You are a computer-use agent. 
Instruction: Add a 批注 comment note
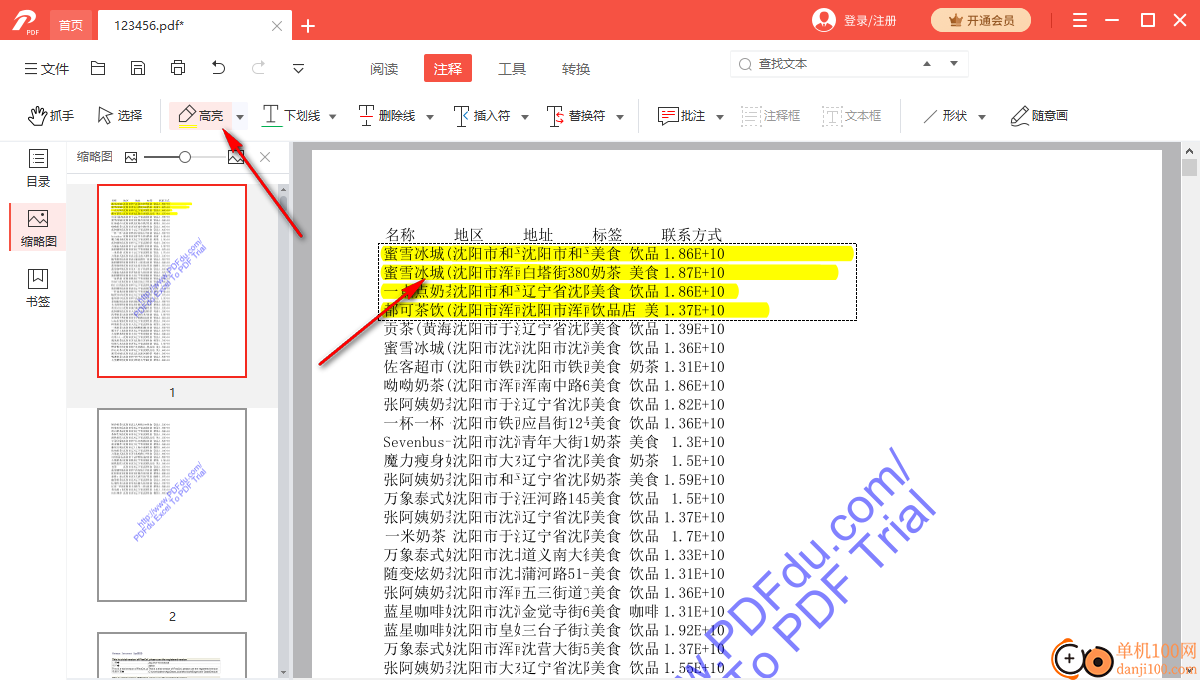pos(681,116)
